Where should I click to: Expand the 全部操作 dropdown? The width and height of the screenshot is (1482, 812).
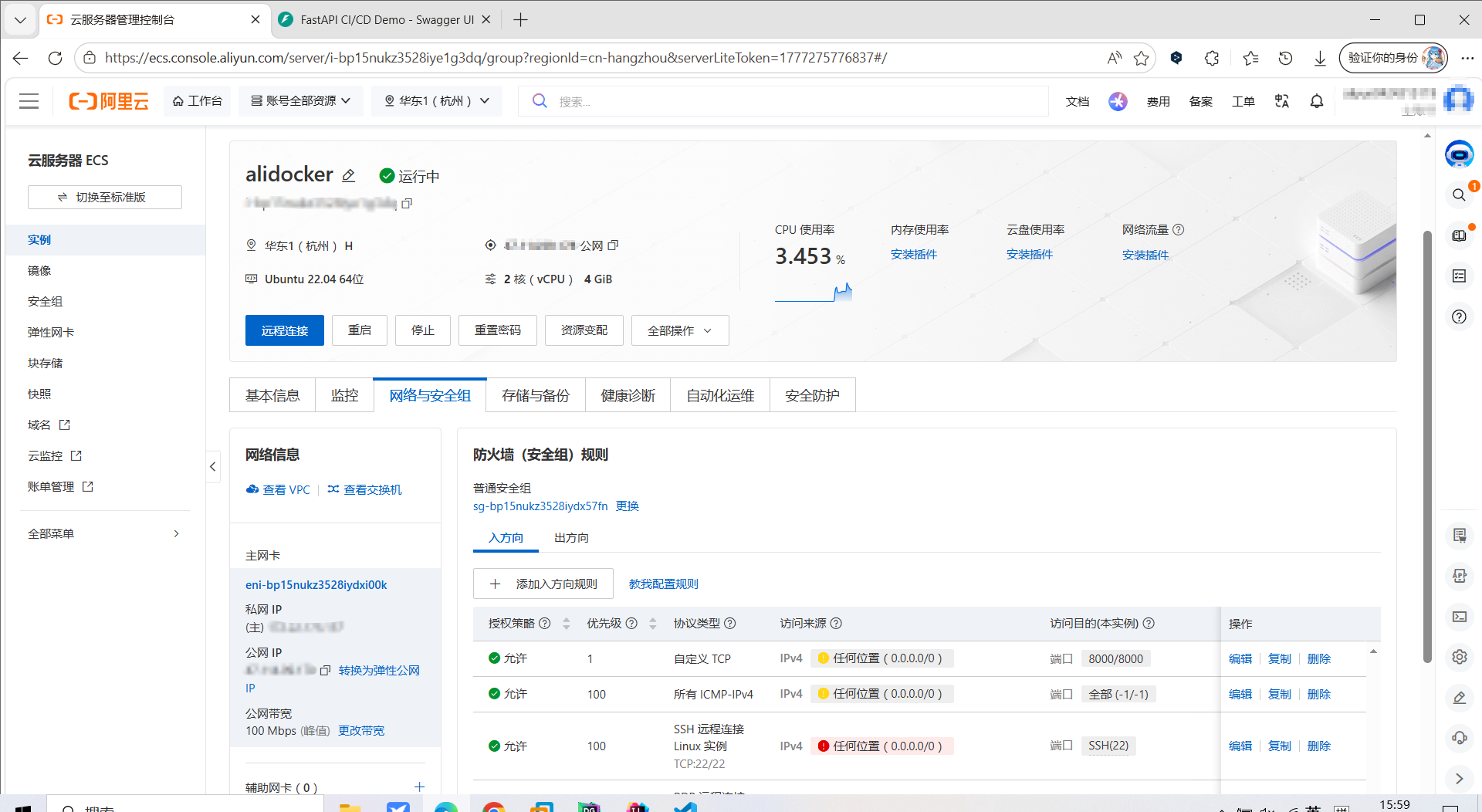pos(679,330)
